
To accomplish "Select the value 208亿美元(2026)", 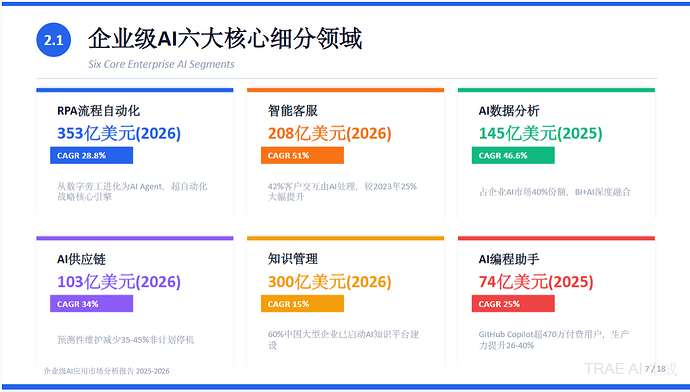I will 330,133.
